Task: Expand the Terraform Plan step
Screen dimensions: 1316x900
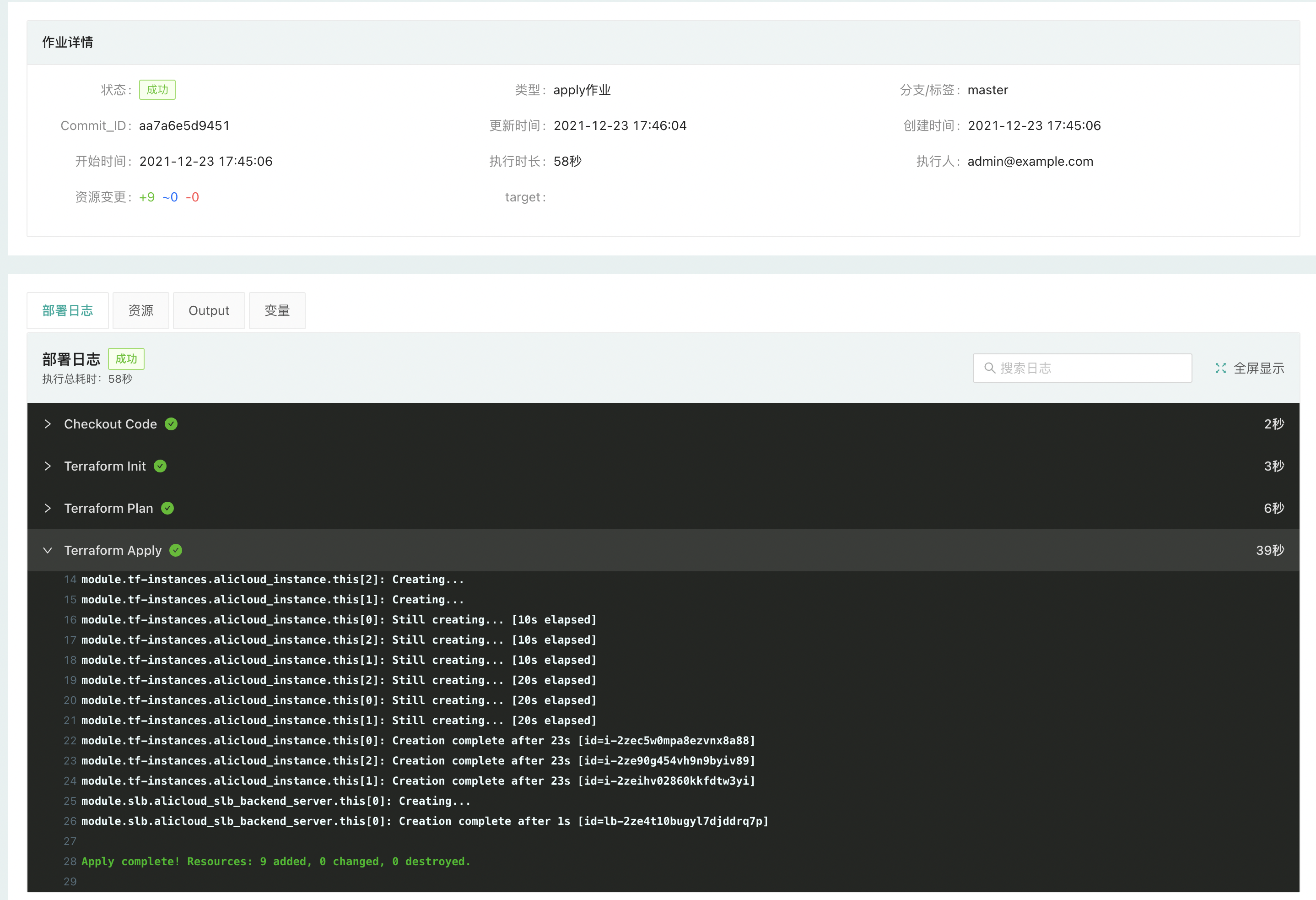Action: click(48, 508)
